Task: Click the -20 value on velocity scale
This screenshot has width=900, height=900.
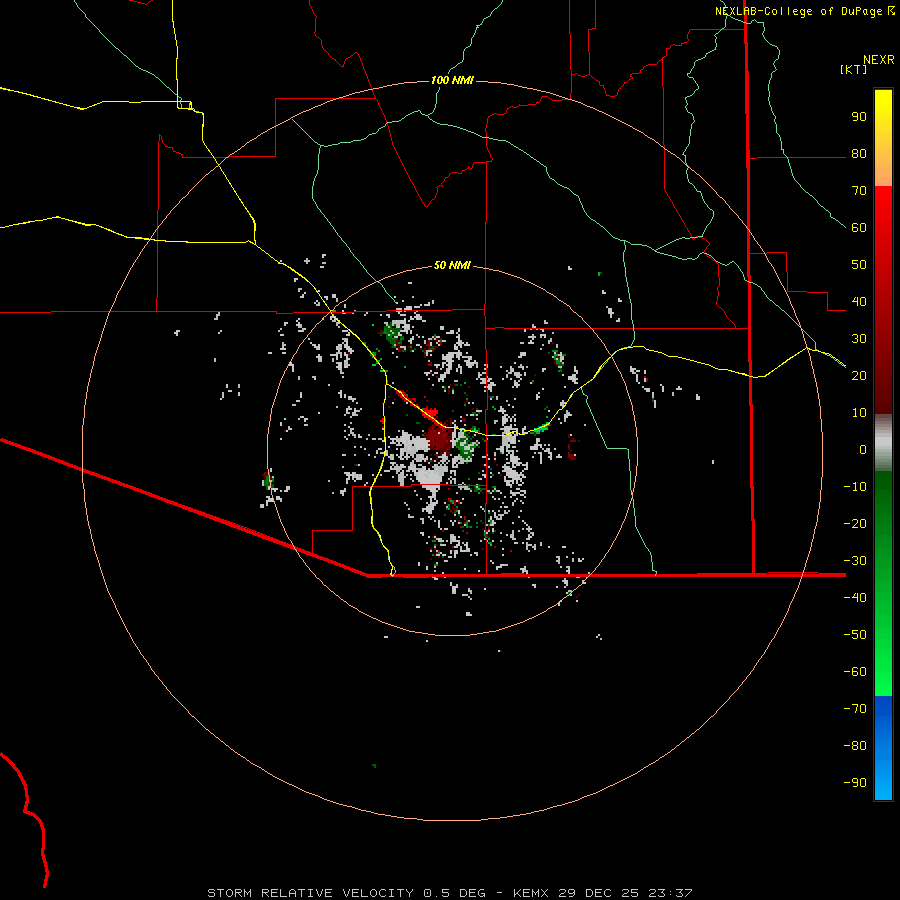Action: 855,523
